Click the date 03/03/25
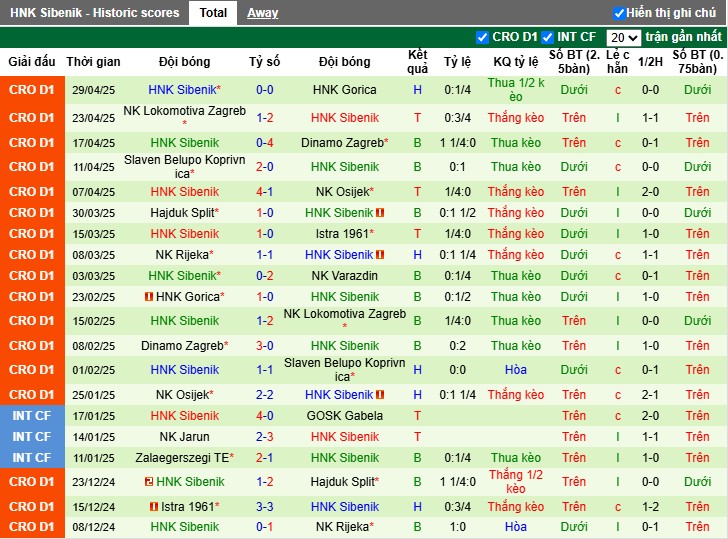The image size is (728, 539). point(93,276)
